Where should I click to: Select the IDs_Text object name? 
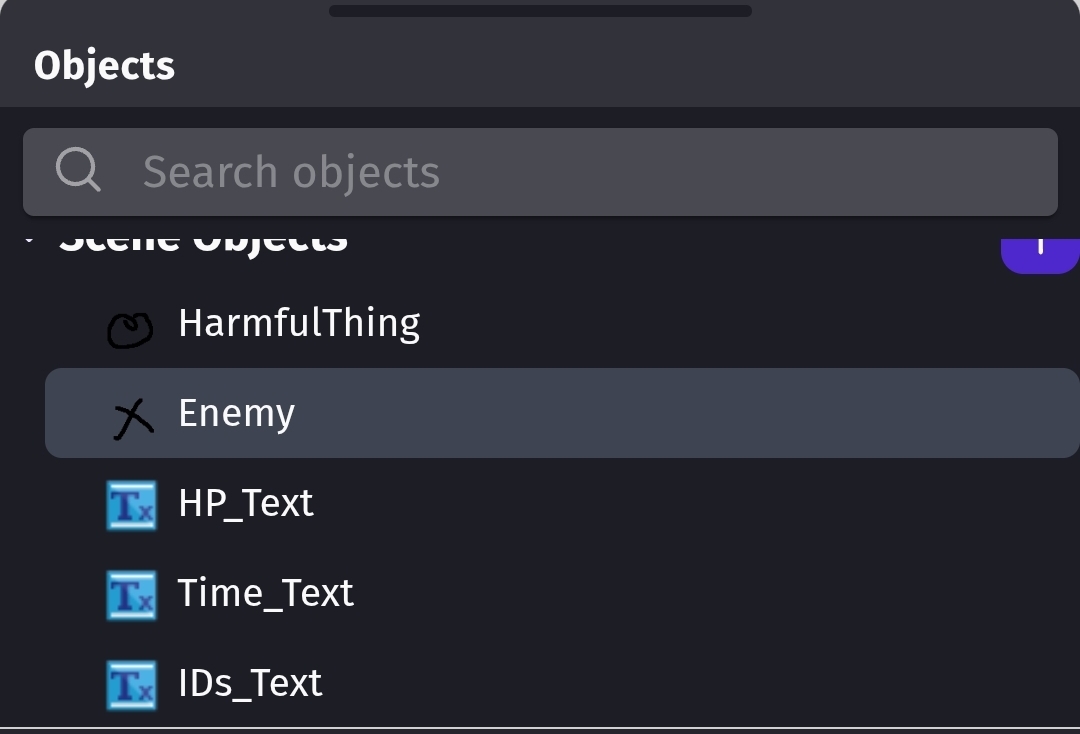click(x=250, y=683)
